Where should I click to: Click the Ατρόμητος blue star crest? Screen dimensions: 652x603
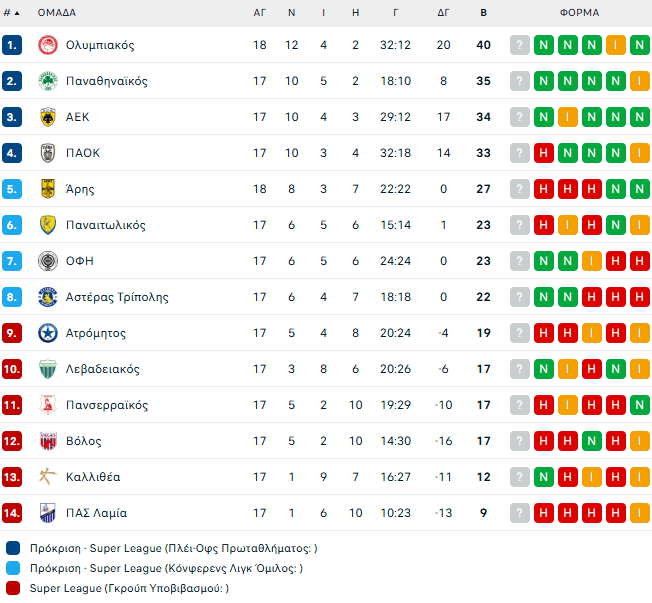[x=47, y=333]
